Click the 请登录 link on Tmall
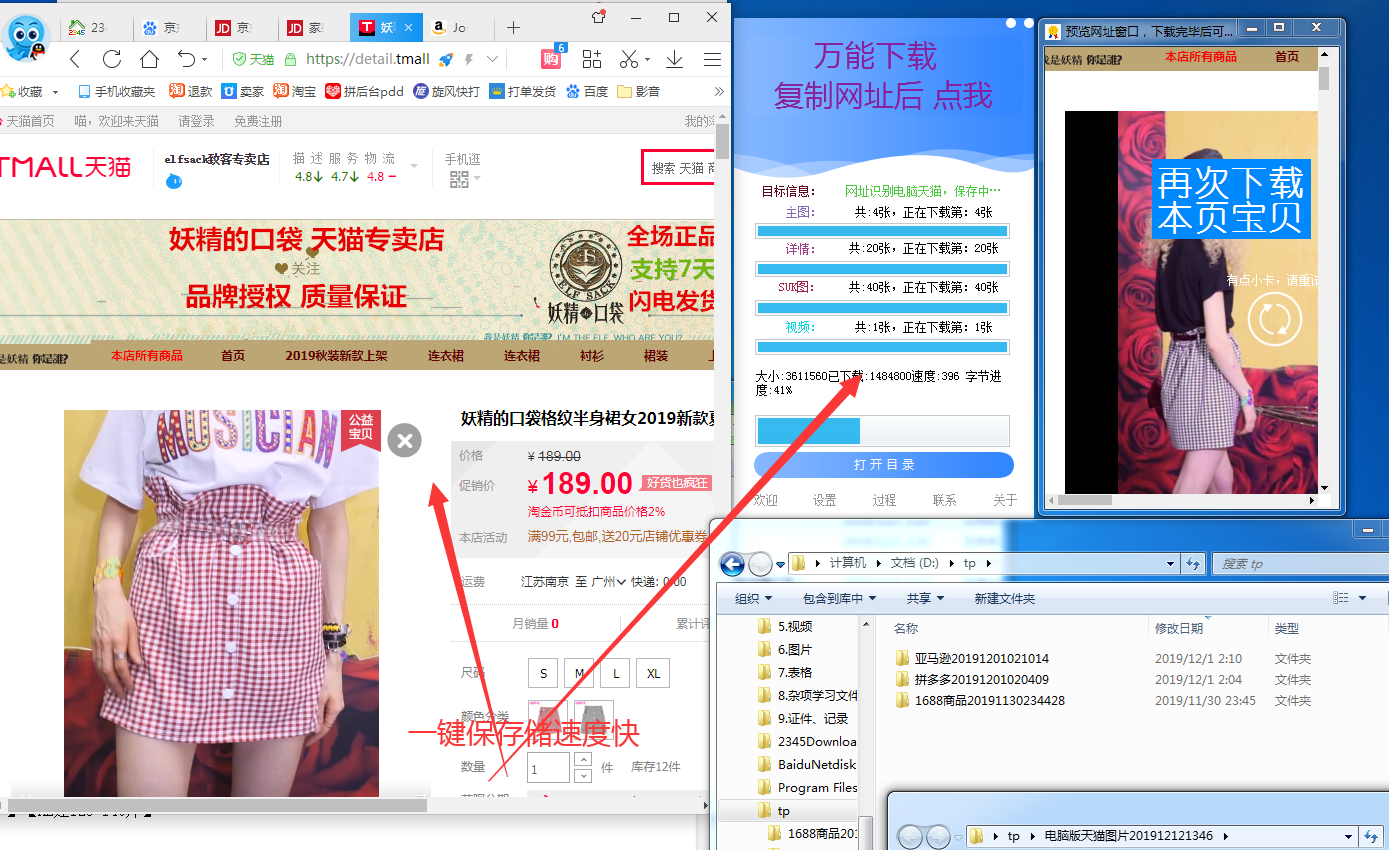This screenshot has width=1389, height=850. click(196, 121)
